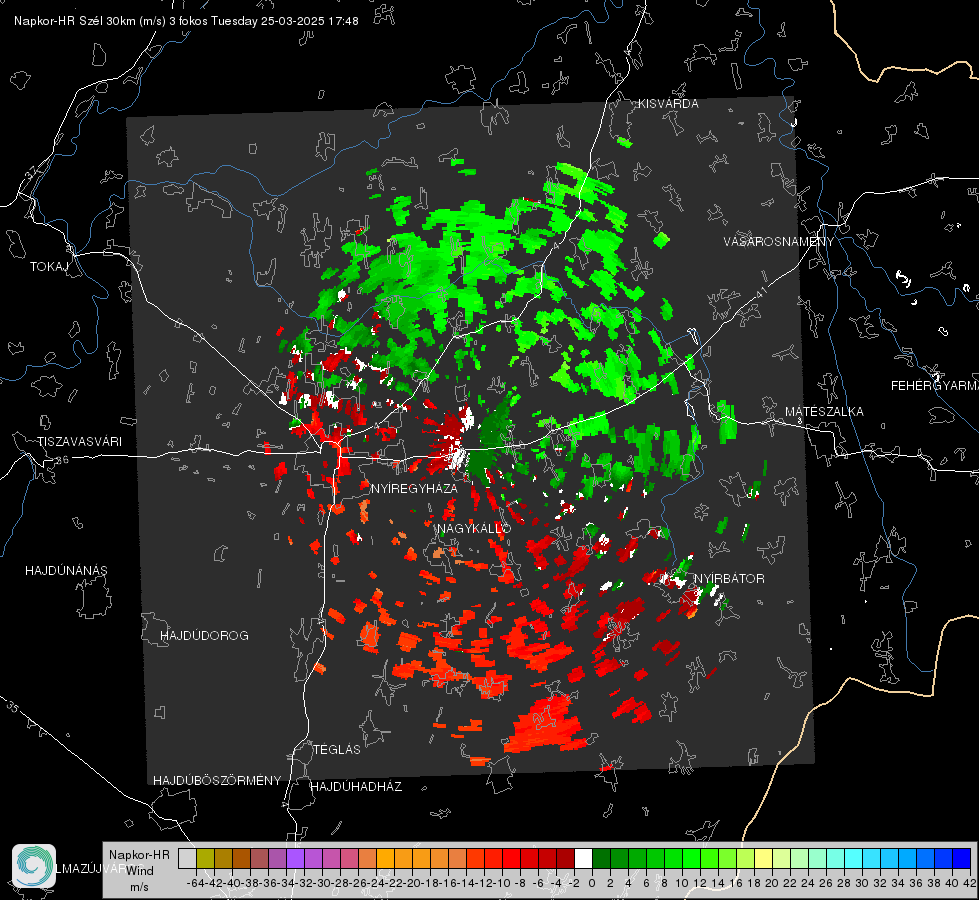Click road number 41 near Vásárosnamény
The height and width of the screenshot is (900, 979).
pos(760,292)
